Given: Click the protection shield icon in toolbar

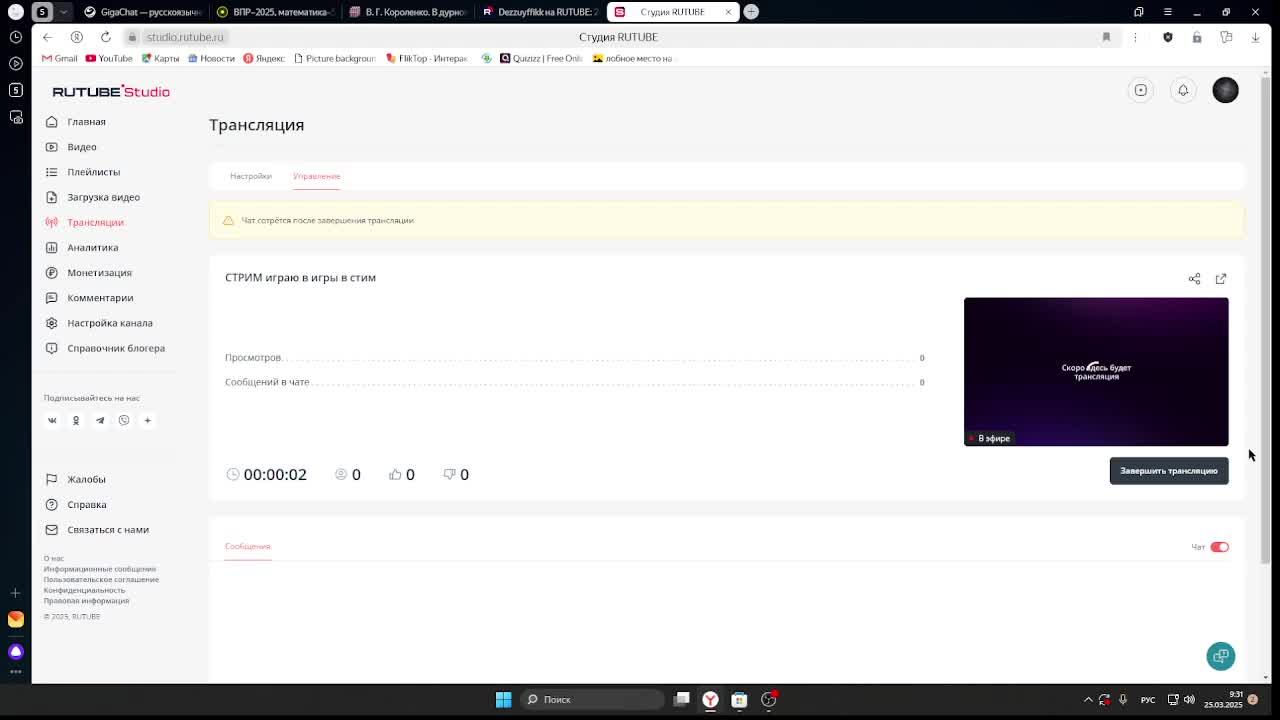Looking at the screenshot, I should [x=1168, y=37].
